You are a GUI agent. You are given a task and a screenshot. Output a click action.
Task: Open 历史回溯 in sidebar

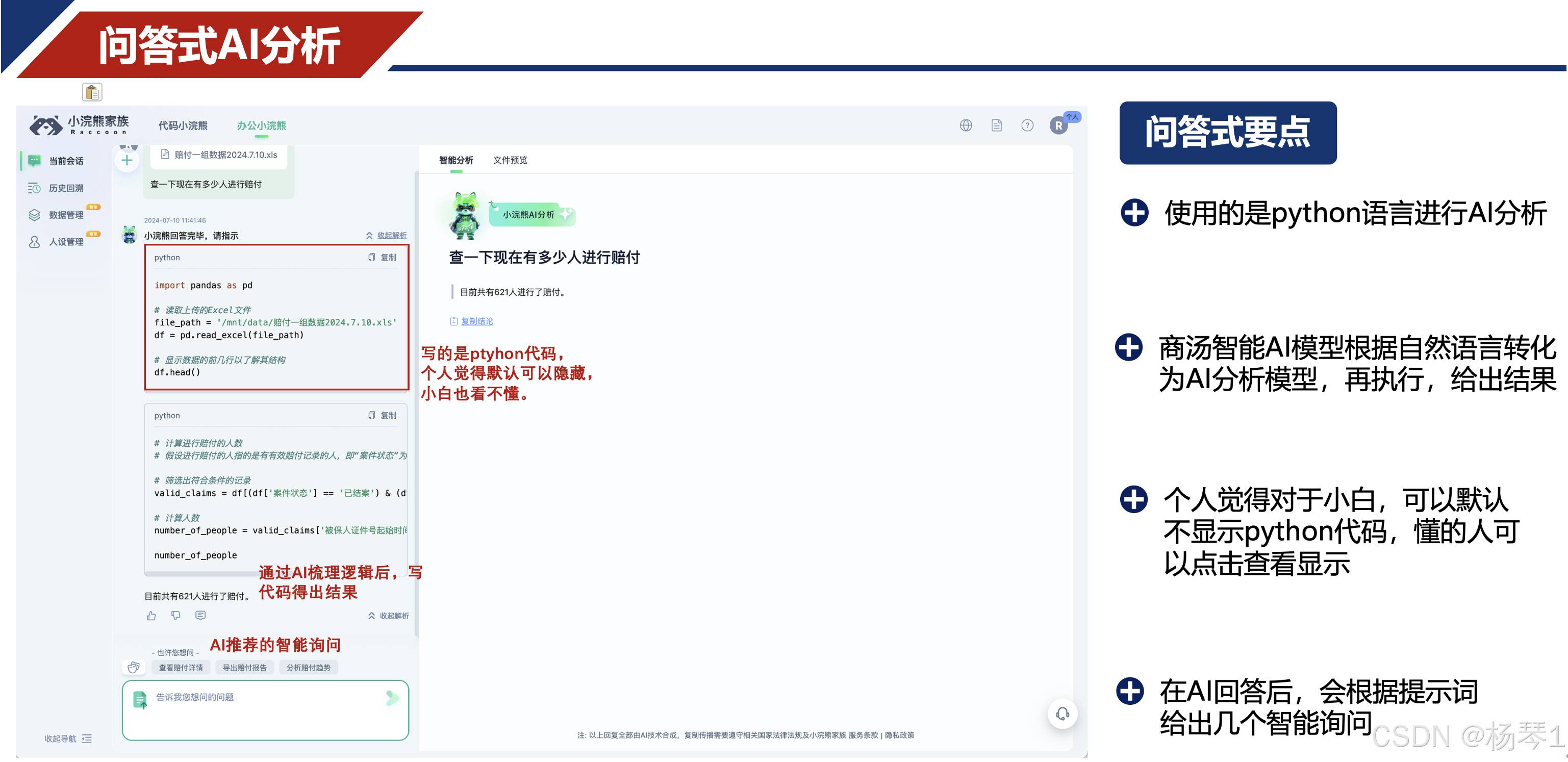pos(56,188)
